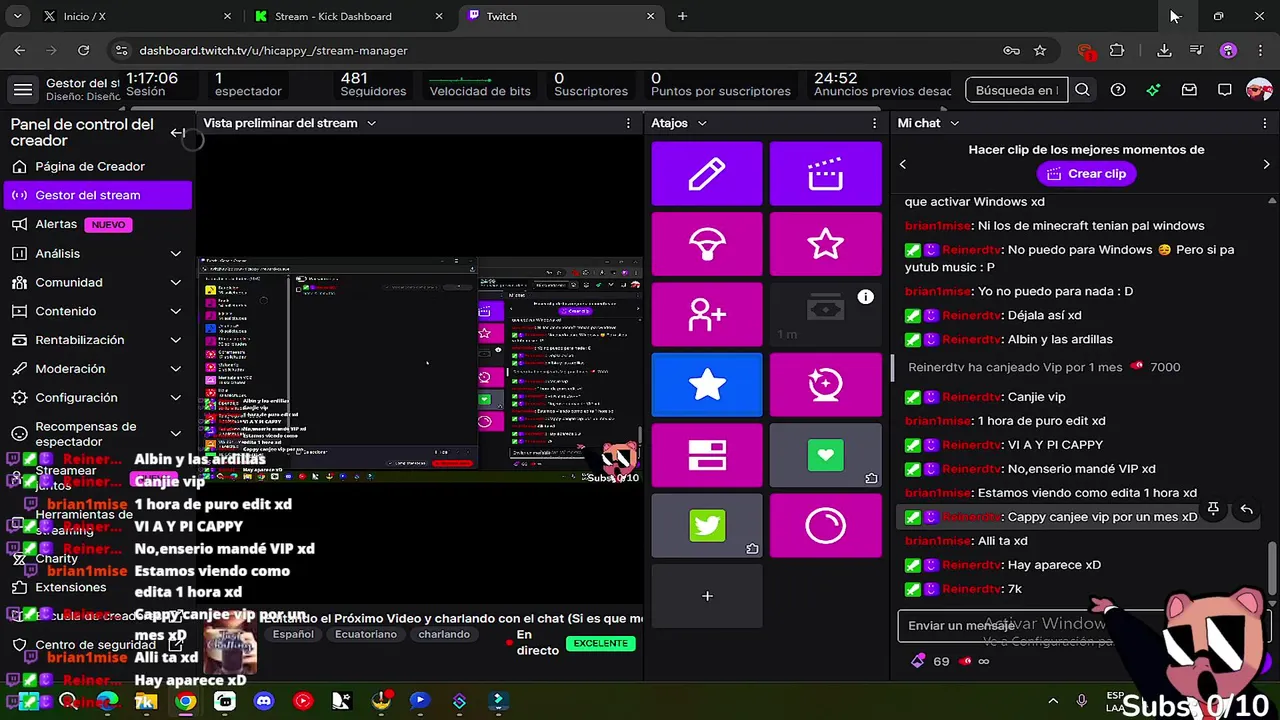Open the inbox tray icon
Screen dimensions: 1280x720
[1189, 90]
